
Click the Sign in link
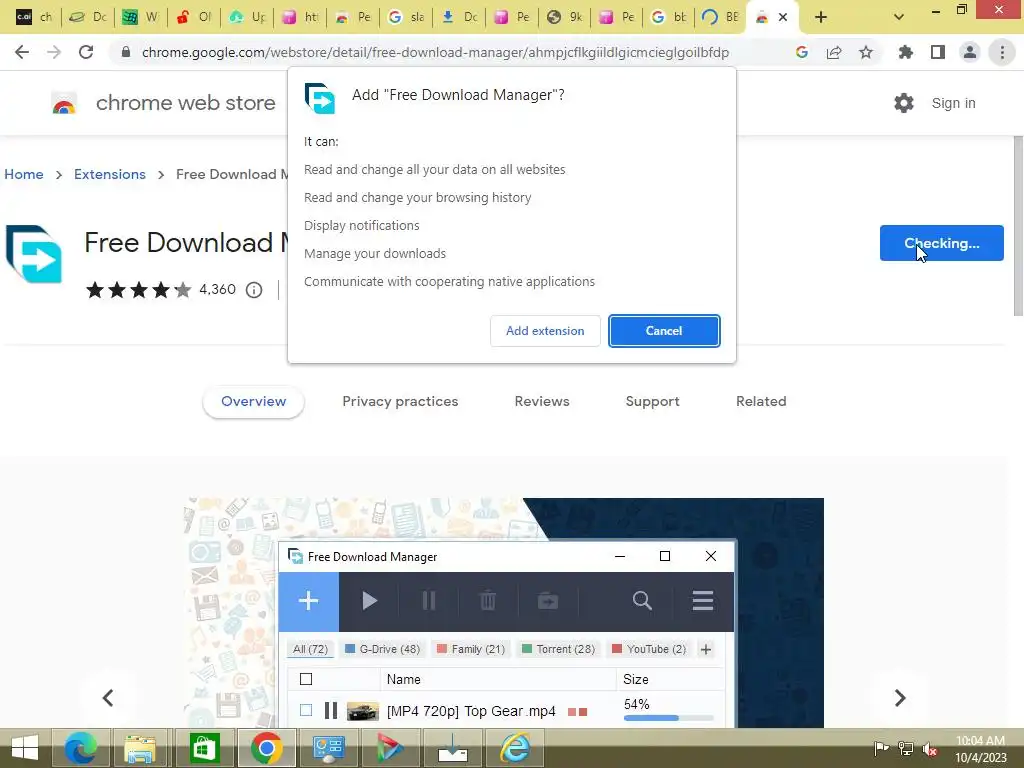953,103
